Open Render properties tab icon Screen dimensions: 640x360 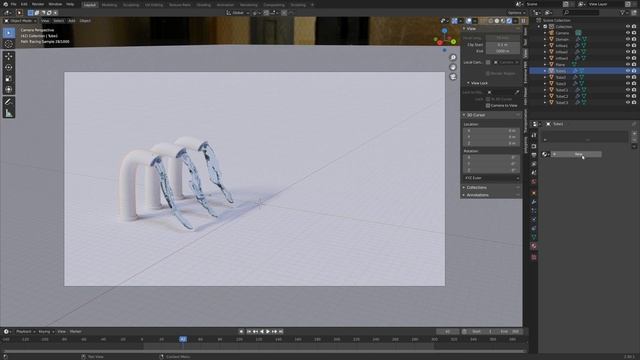[533, 146]
